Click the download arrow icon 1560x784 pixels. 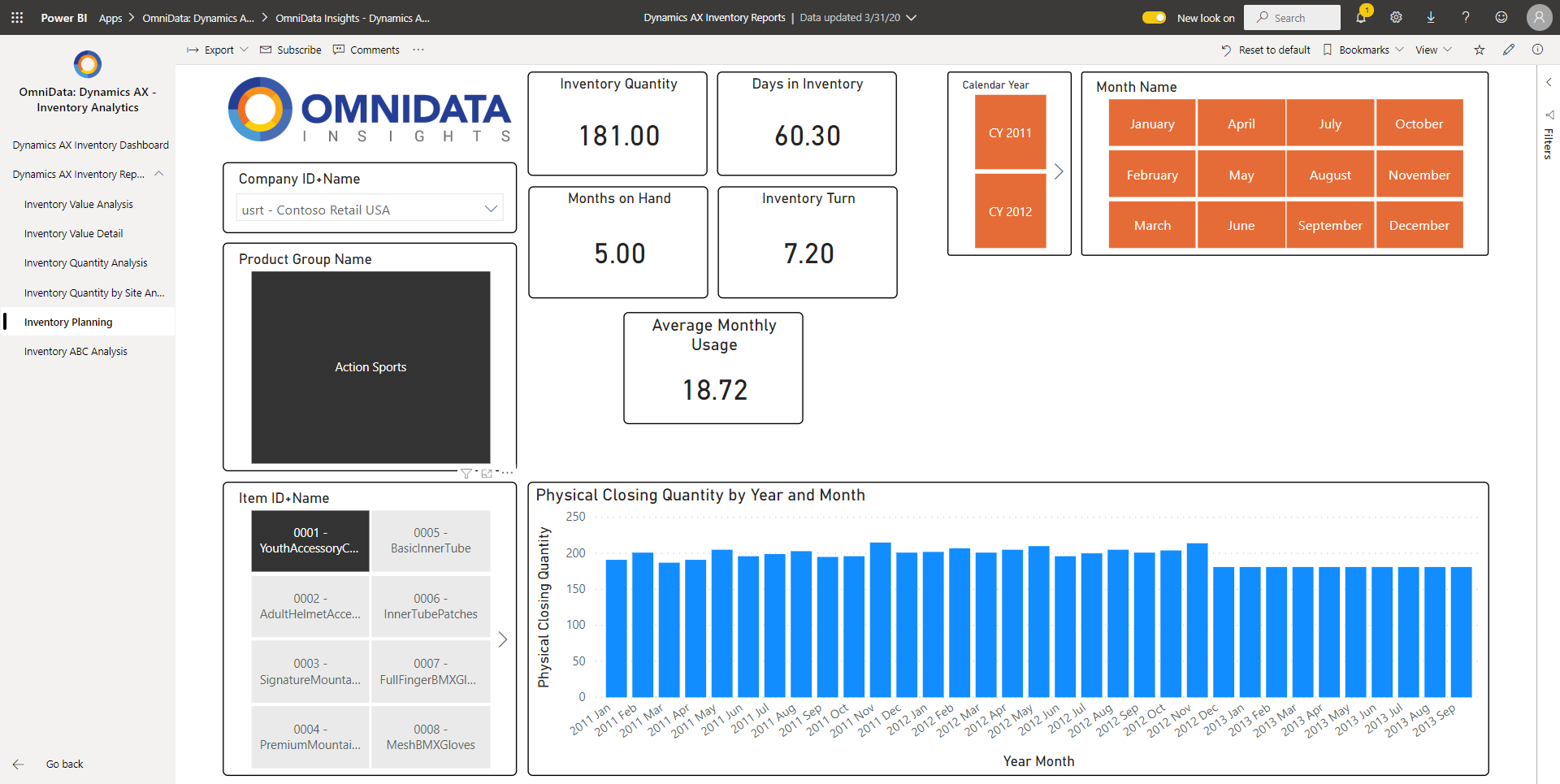(1431, 17)
